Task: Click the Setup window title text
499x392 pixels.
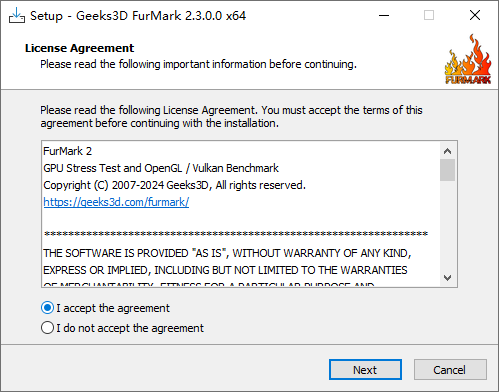Action: tap(138, 16)
